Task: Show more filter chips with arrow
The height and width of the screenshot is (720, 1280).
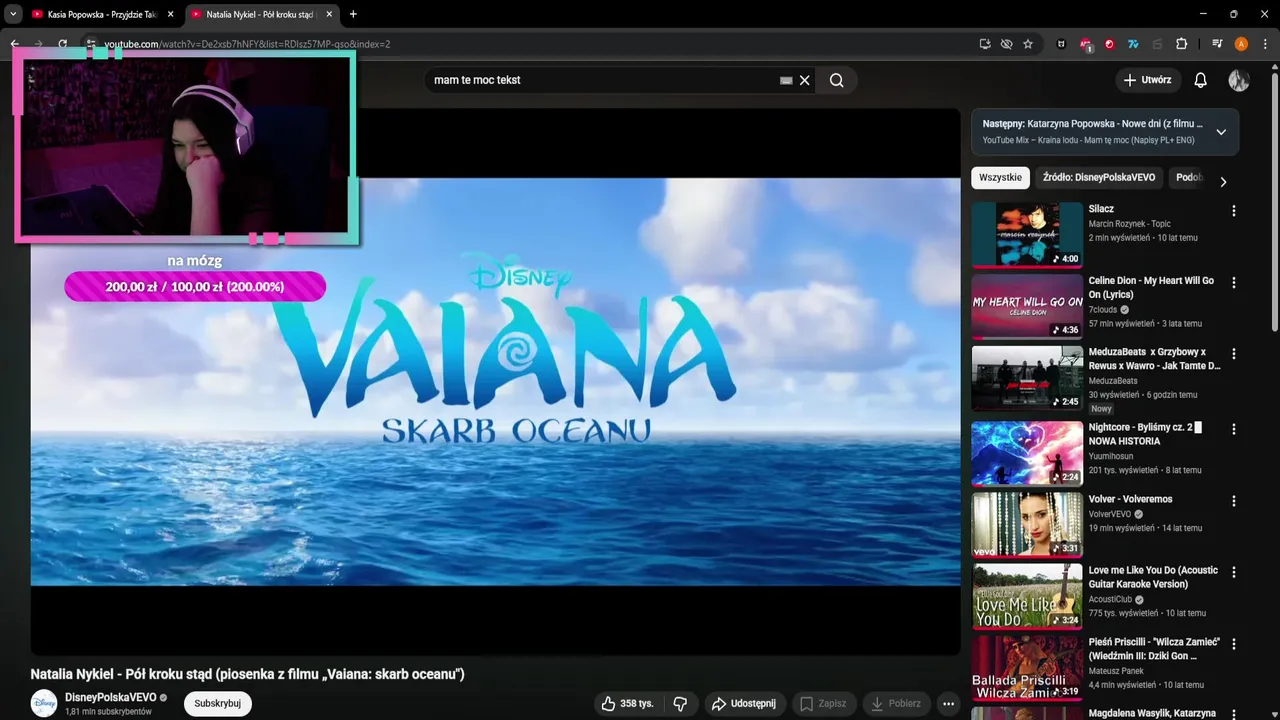Action: (x=1222, y=181)
